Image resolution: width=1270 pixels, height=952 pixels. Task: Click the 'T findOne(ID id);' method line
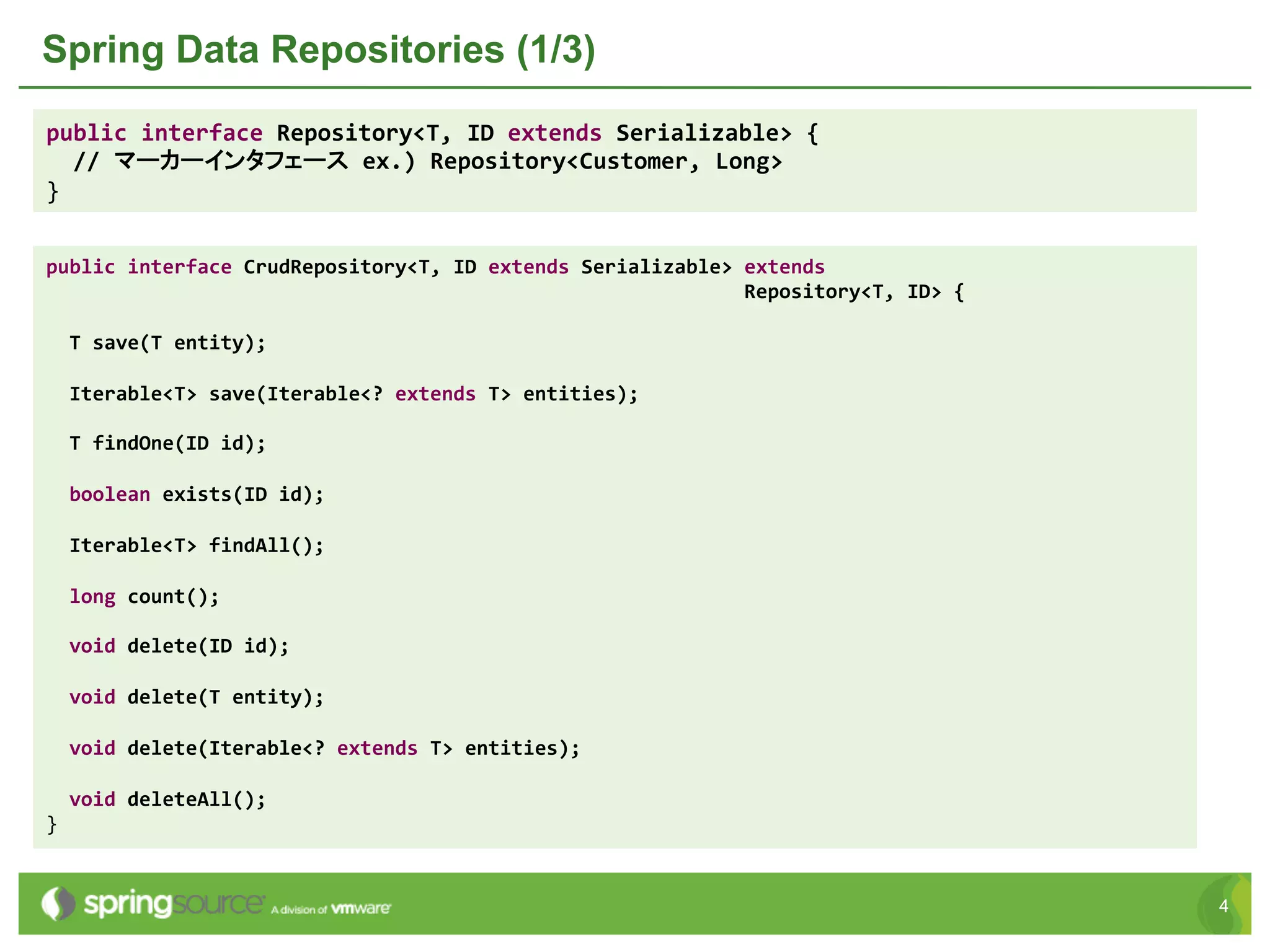167,443
